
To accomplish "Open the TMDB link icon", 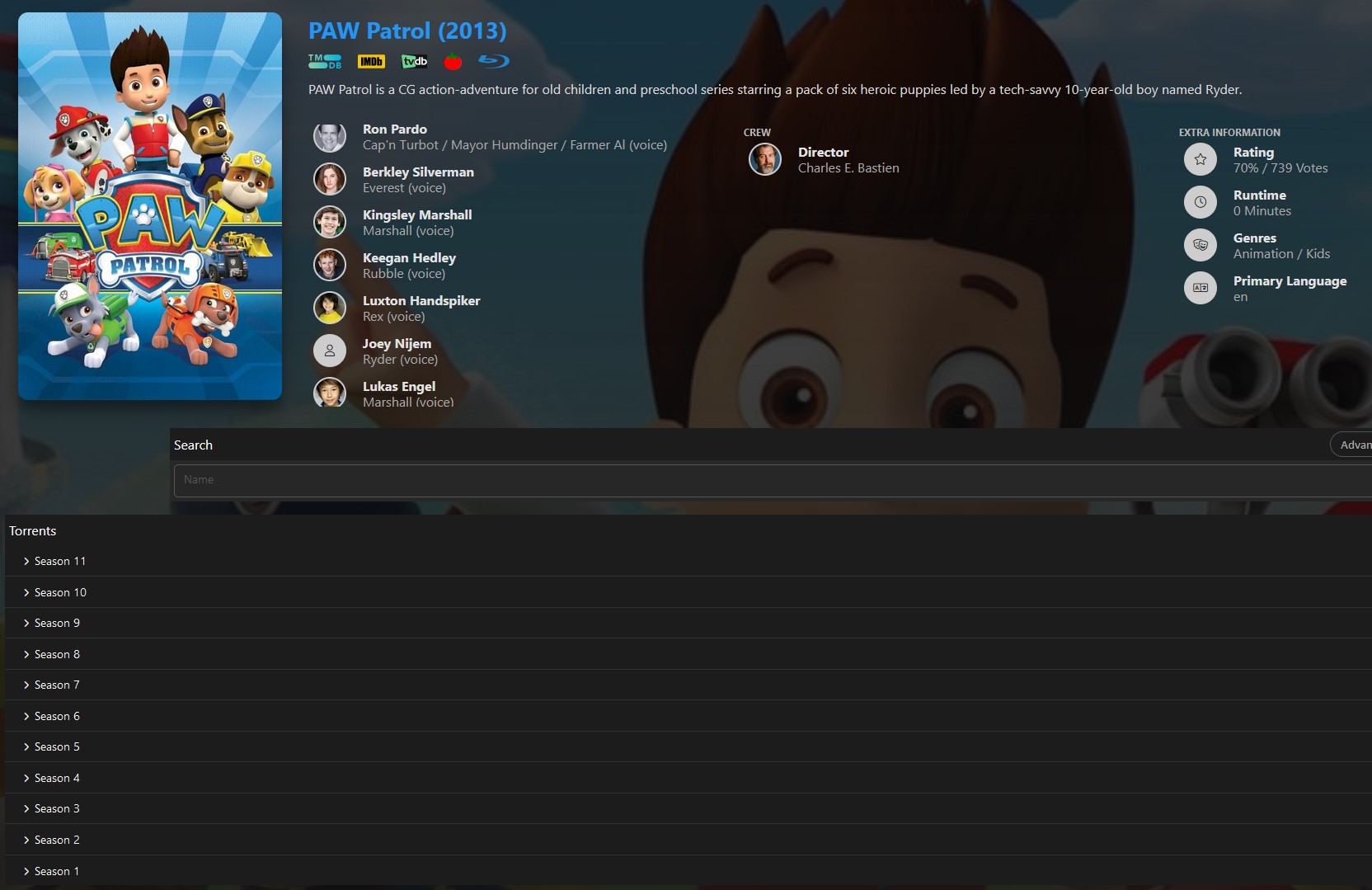I will (x=325, y=62).
